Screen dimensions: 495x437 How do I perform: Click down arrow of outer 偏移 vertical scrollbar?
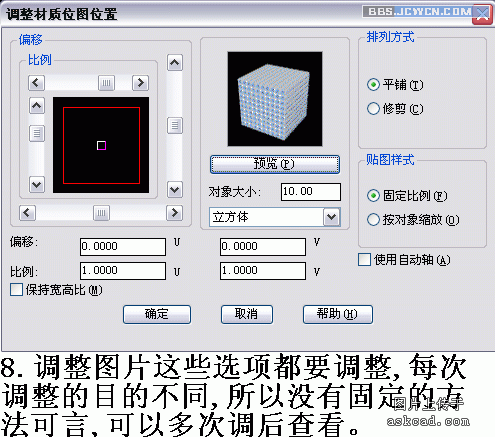[x=175, y=190]
